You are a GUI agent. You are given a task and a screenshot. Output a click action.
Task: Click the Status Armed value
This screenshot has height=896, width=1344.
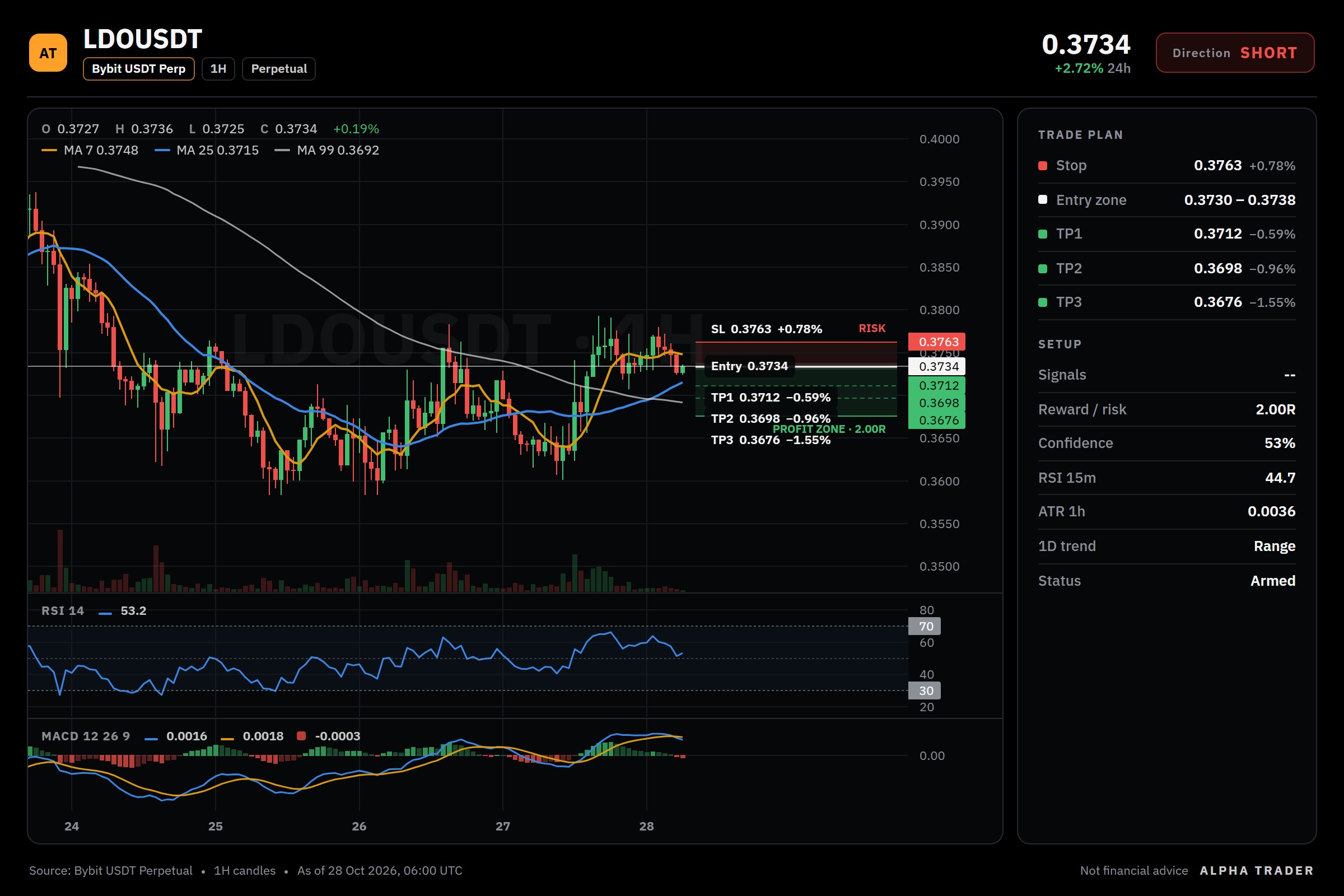(1273, 581)
